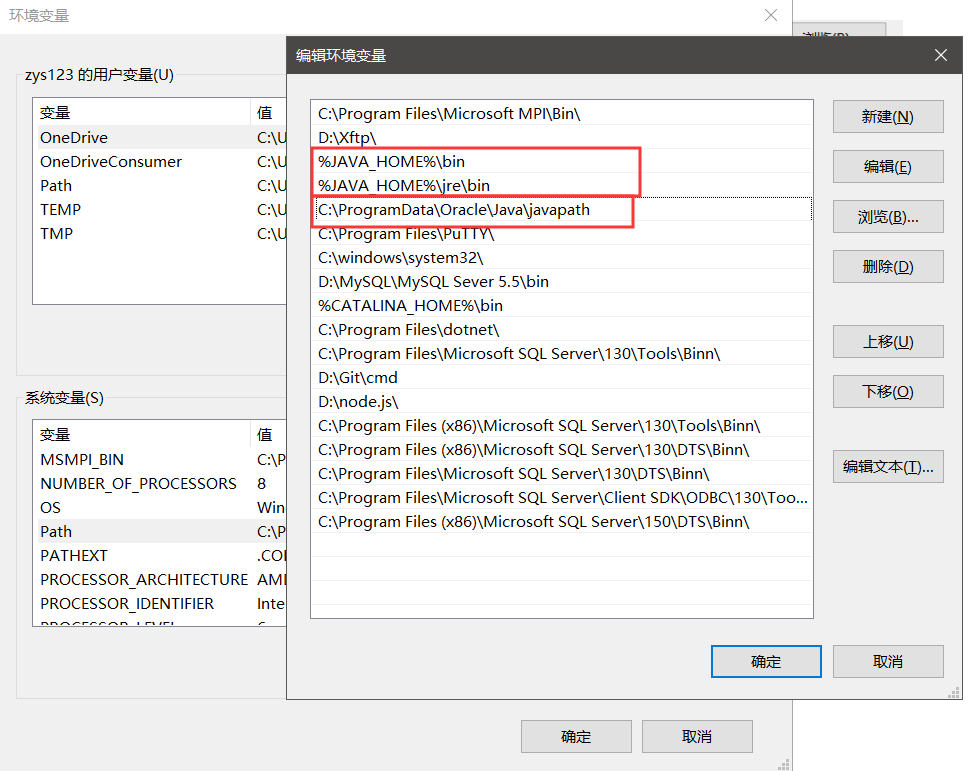Select the PATHEXT system variable
The image size is (968, 771).
tap(160, 556)
